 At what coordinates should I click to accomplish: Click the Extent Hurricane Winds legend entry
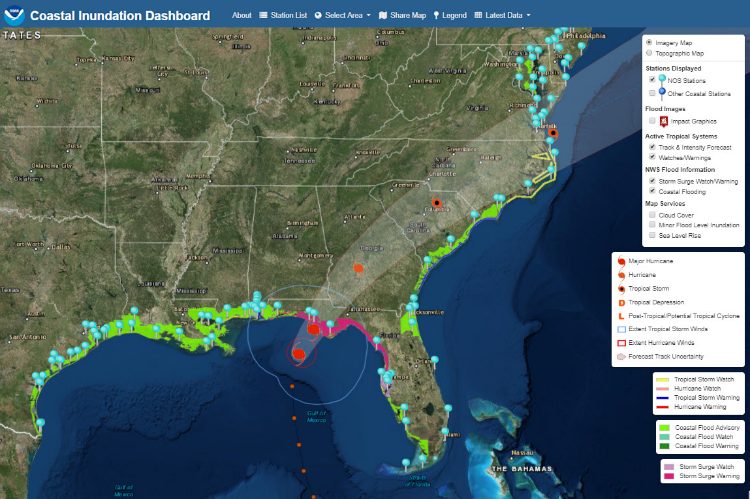coord(656,343)
